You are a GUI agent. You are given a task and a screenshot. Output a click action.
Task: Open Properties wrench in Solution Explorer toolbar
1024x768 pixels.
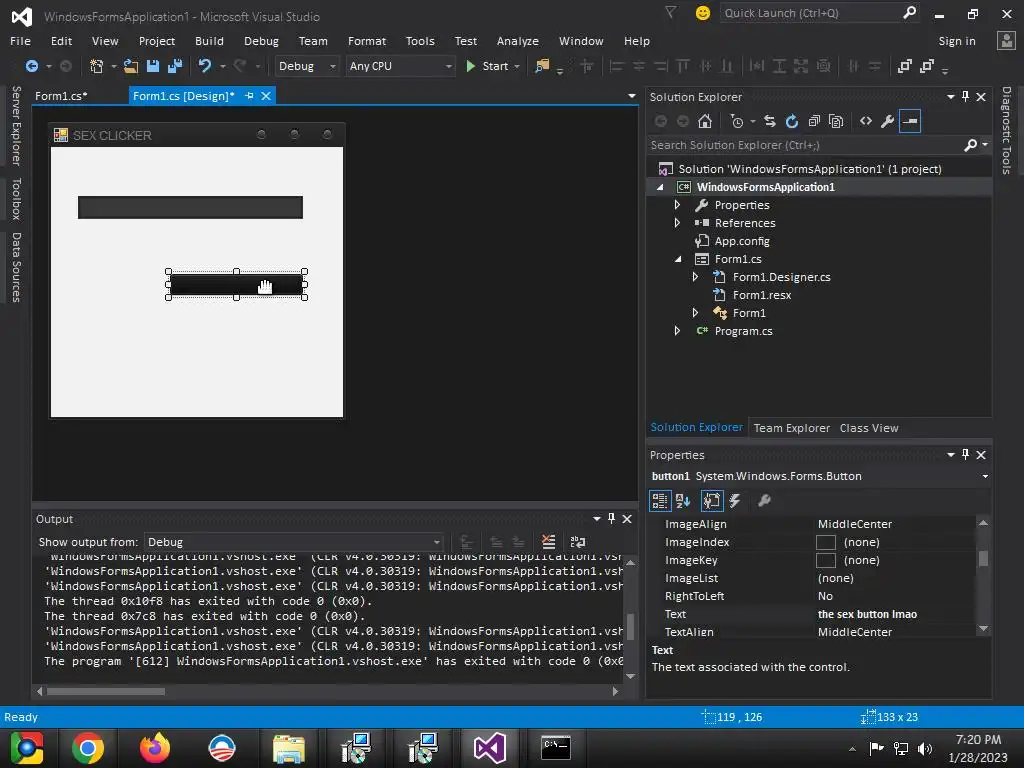pos(888,121)
